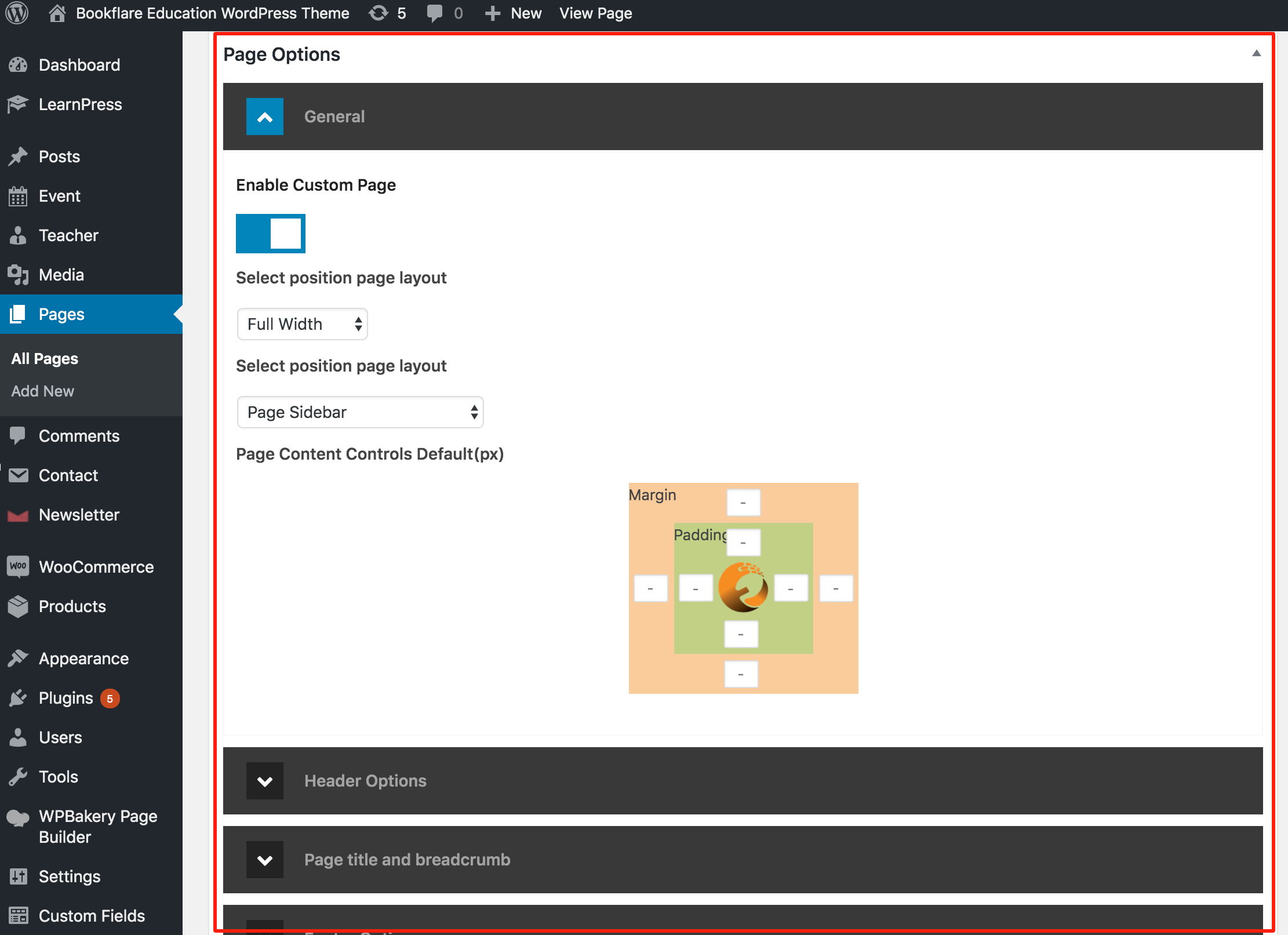1288x935 pixels.
Task: Click the WPBakery Page Builder cloud icon
Action: (x=18, y=817)
